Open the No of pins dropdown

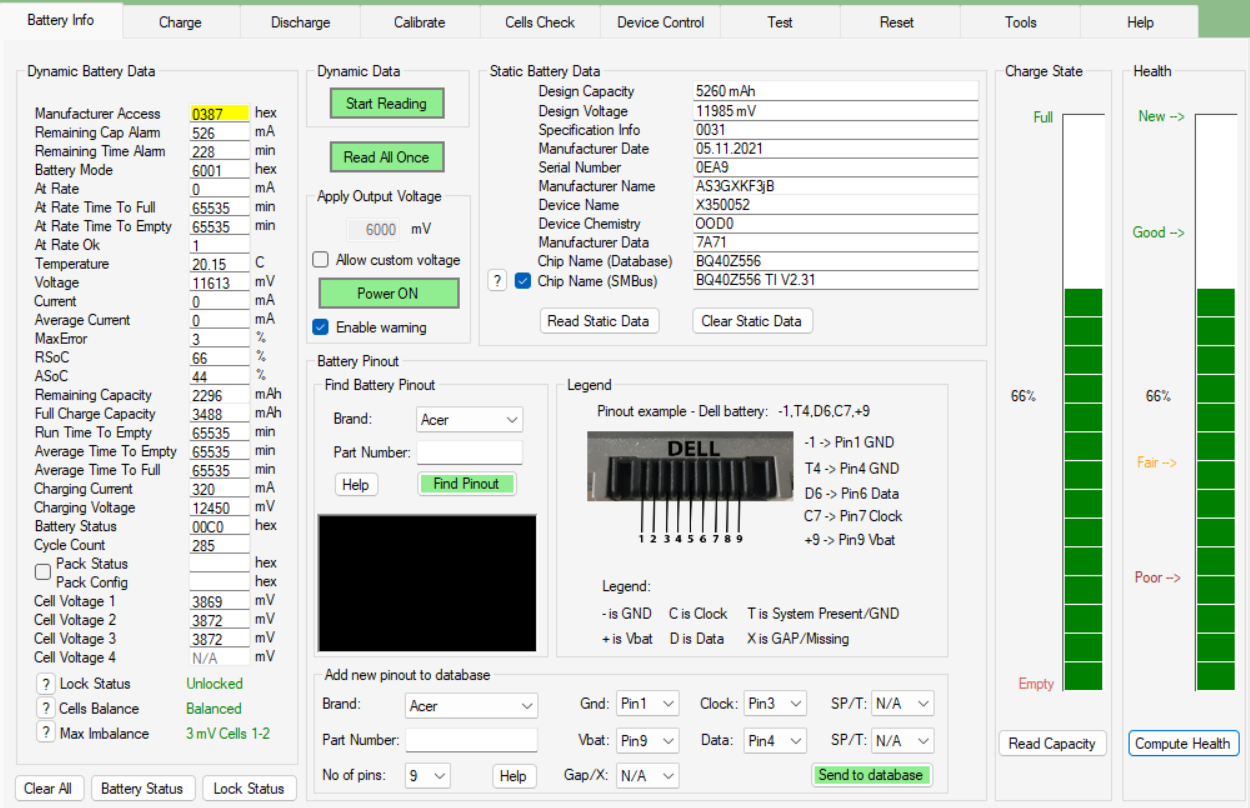click(x=427, y=775)
